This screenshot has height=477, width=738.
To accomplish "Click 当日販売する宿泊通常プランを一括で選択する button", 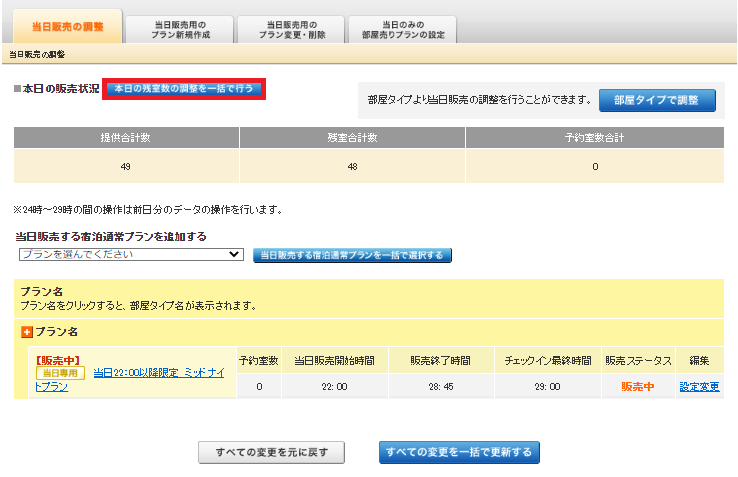I will (x=352, y=255).
